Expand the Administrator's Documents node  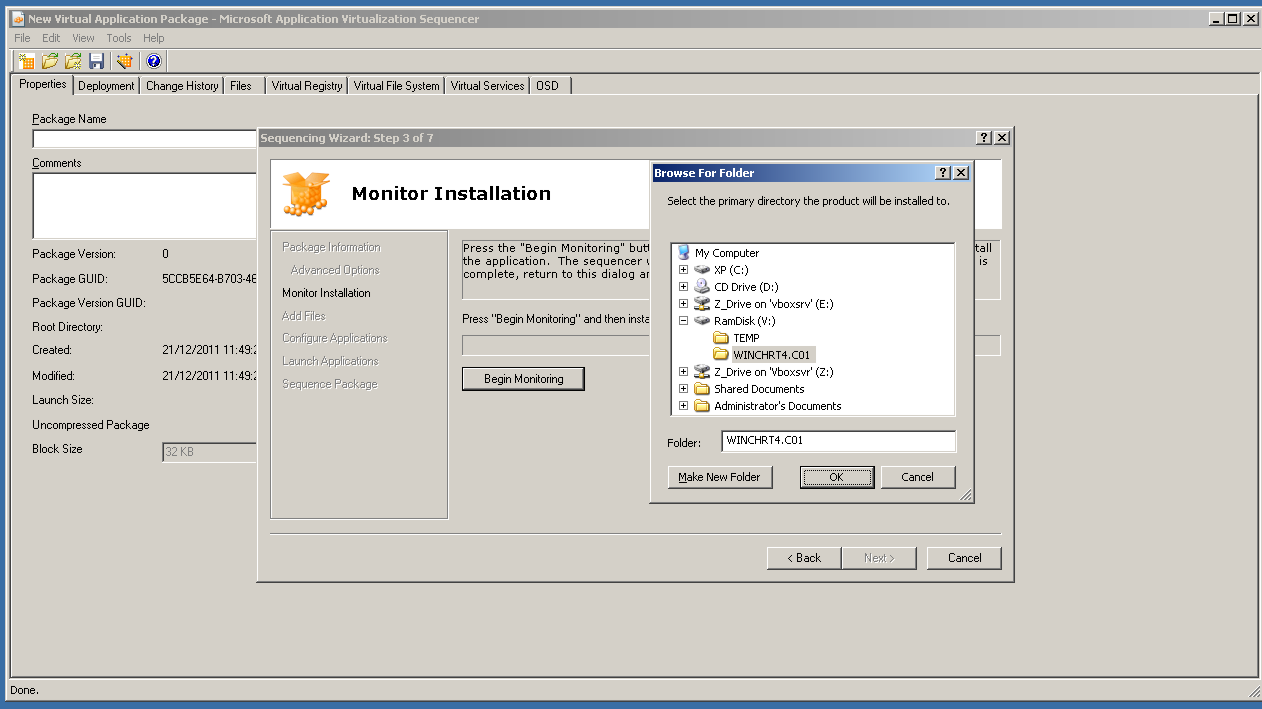pos(684,406)
